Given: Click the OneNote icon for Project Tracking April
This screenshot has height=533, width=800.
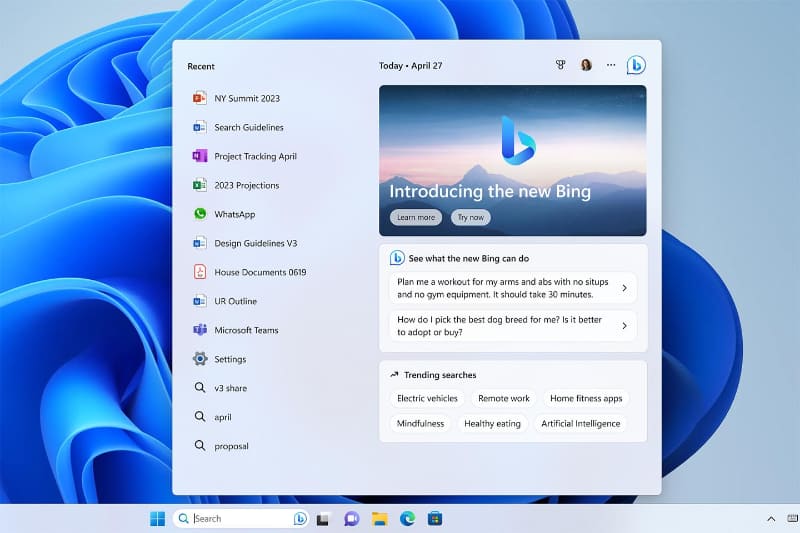Looking at the screenshot, I should tap(199, 156).
